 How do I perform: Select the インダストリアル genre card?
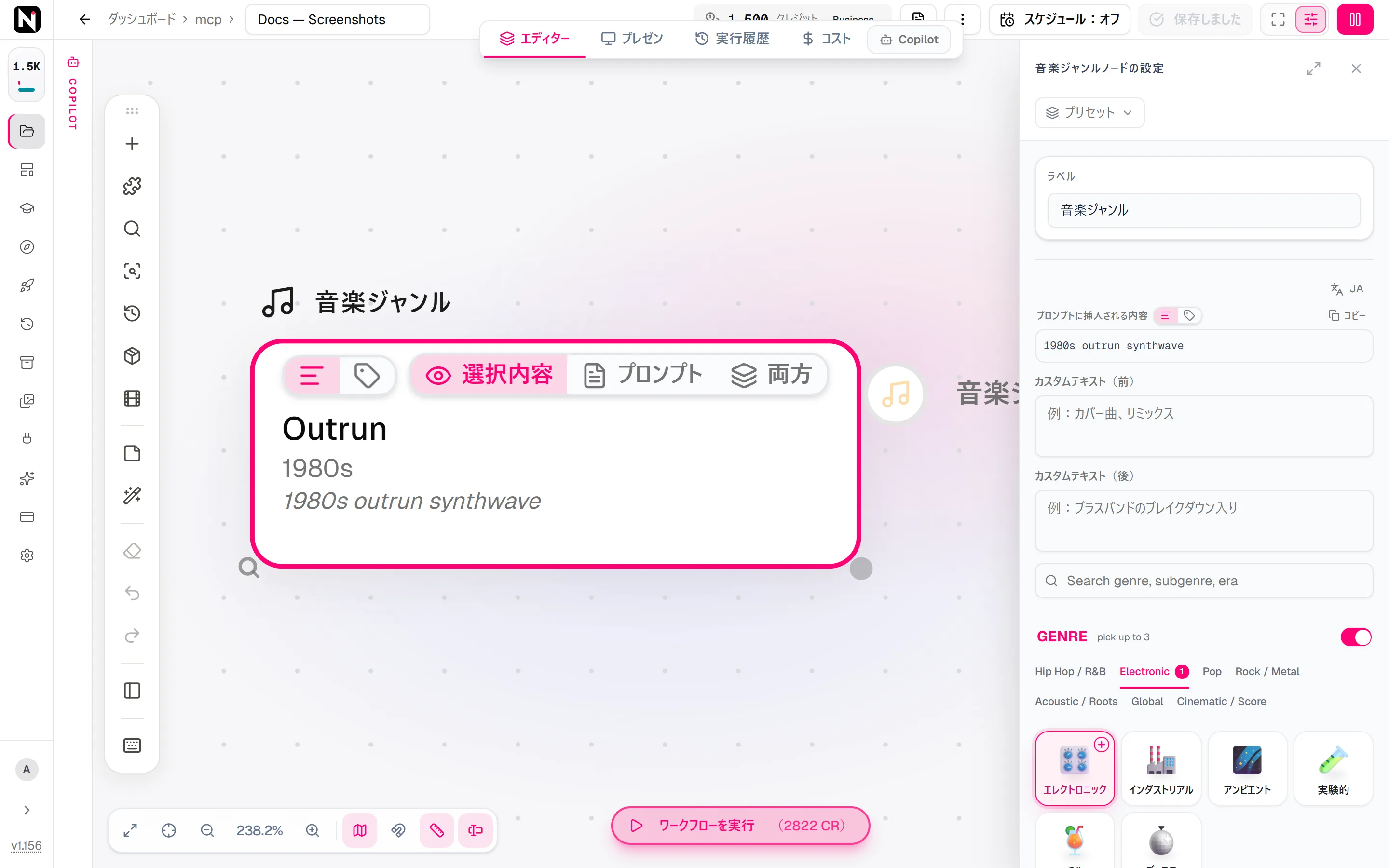click(x=1160, y=769)
